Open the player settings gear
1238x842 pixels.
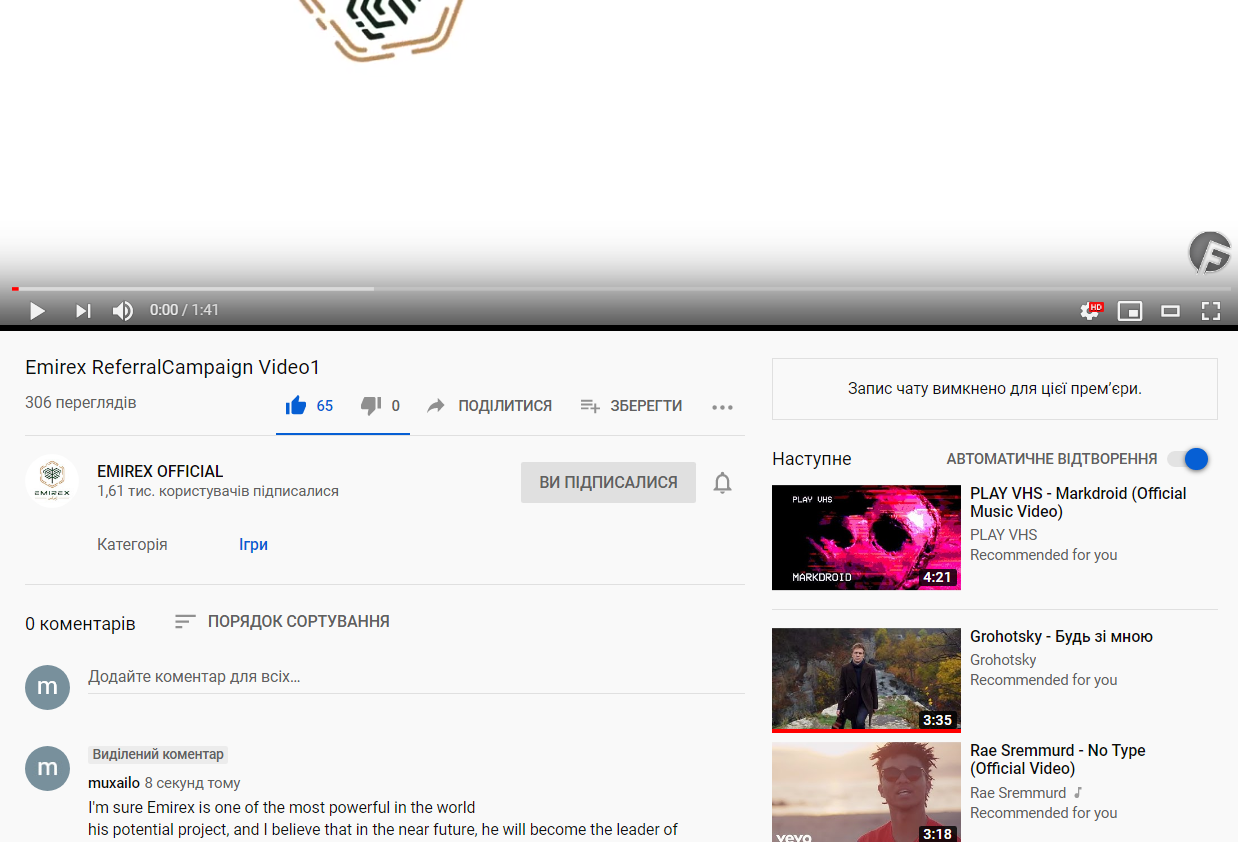tap(1090, 311)
